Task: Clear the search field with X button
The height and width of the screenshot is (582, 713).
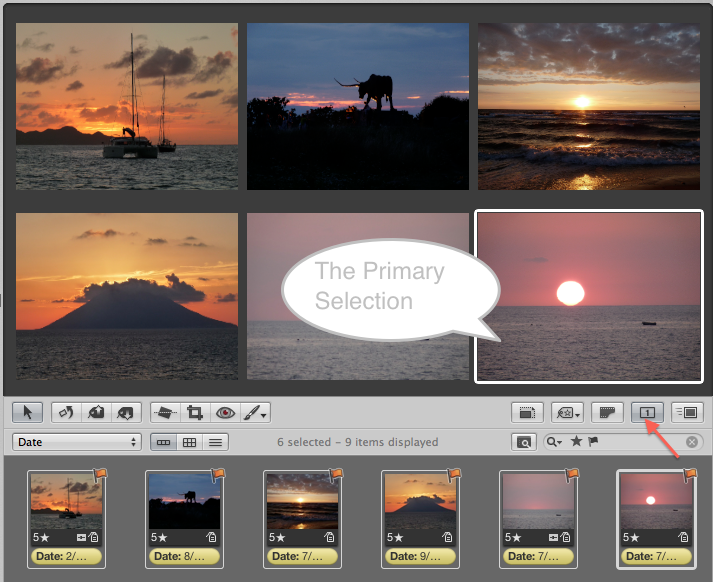Action: [691, 442]
